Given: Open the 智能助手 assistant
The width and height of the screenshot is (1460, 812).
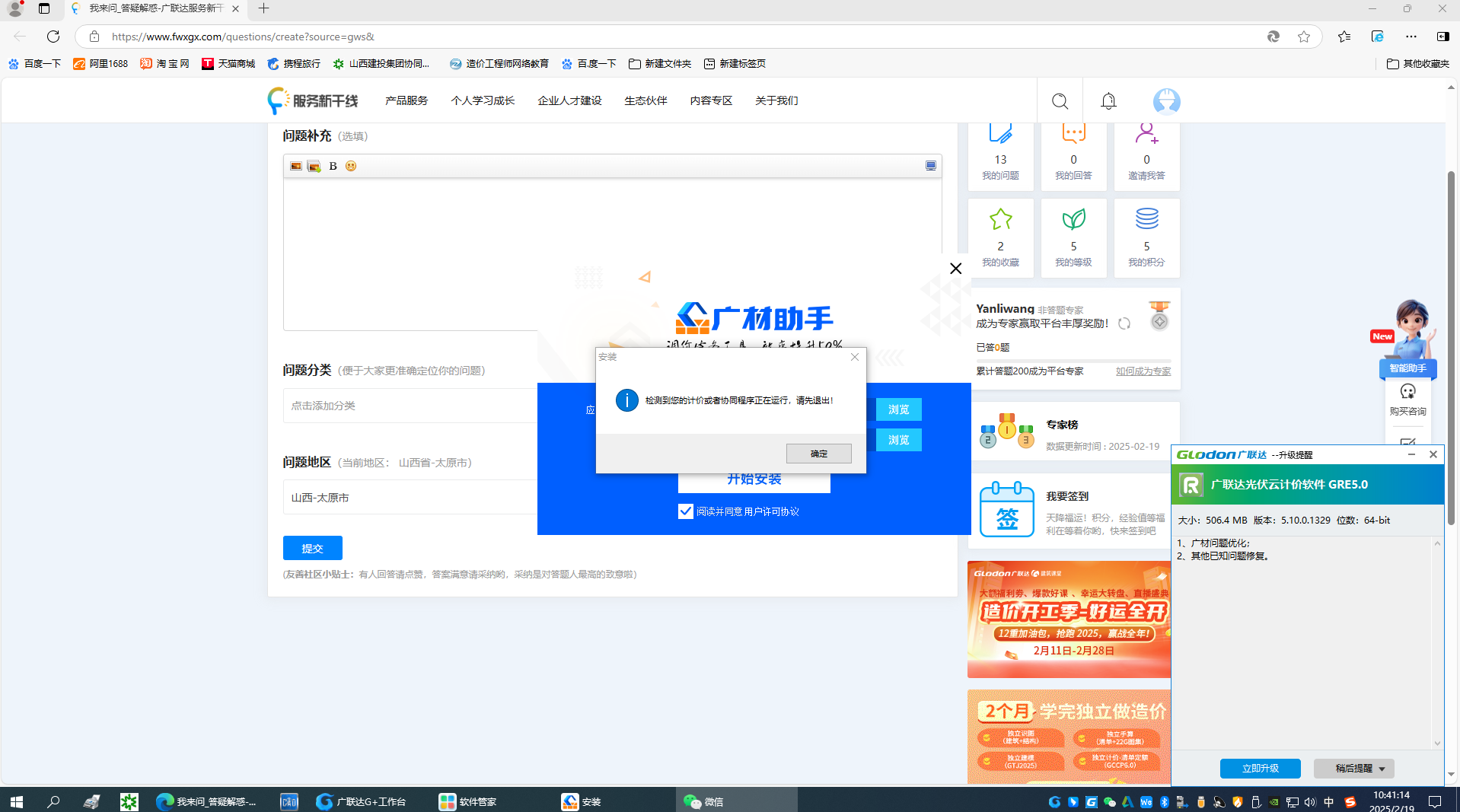Looking at the screenshot, I should 1408,368.
